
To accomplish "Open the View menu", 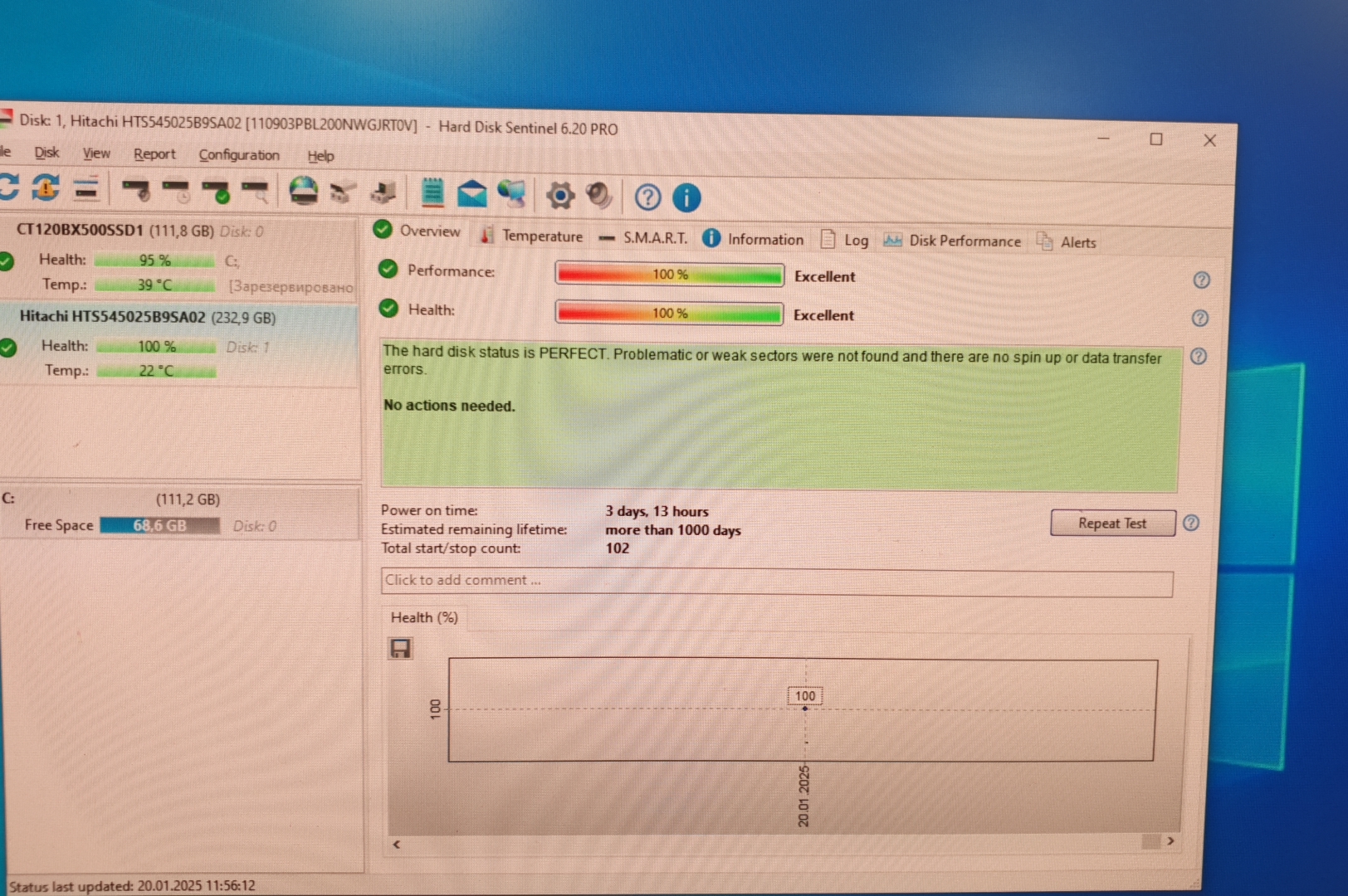I will click(x=96, y=153).
